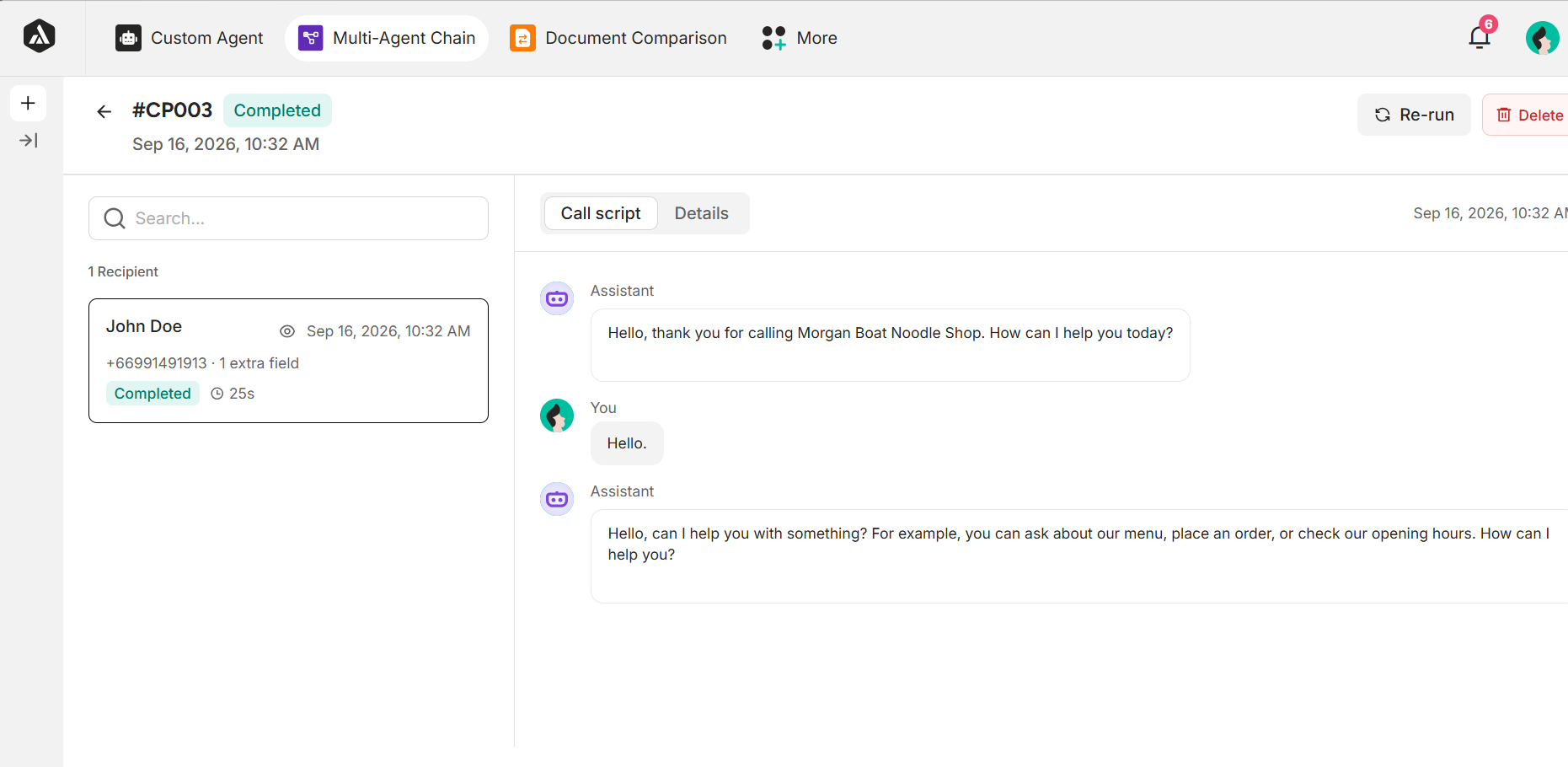Screen dimensions: 1568x767
Task: Select the Call script tab
Action: pos(601,213)
